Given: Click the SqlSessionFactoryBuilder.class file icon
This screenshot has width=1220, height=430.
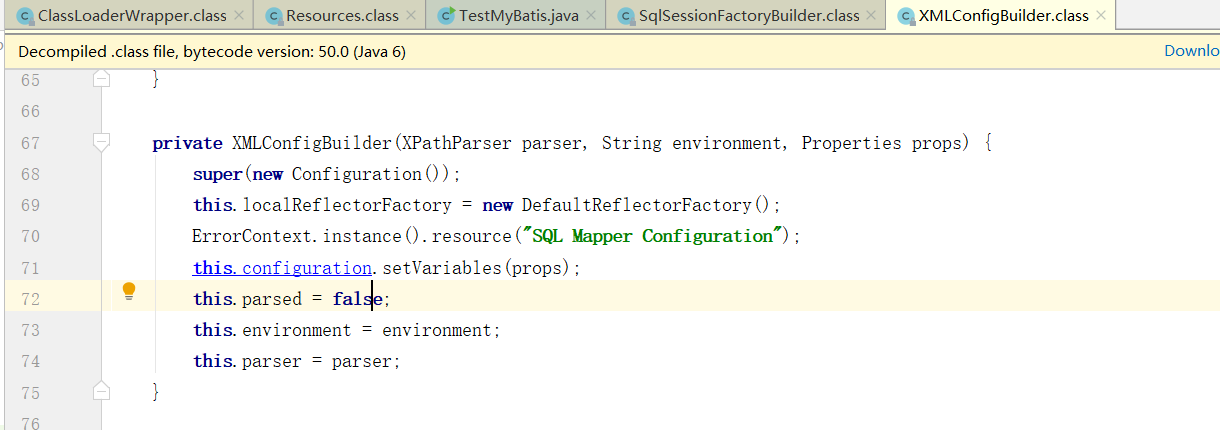Looking at the screenshot, I should [627, 16].
